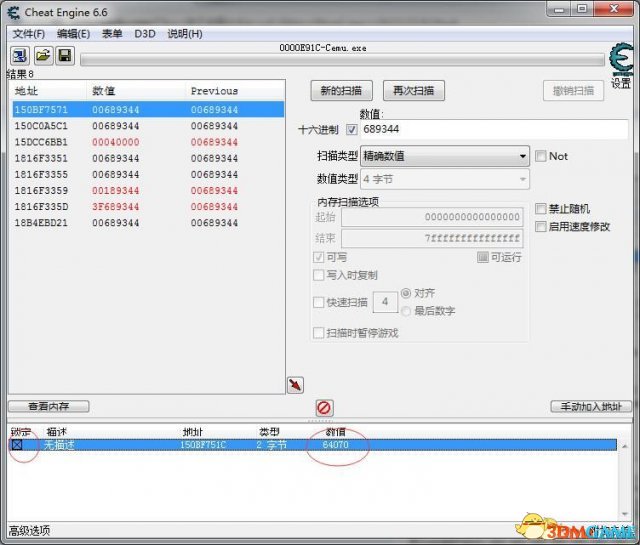Click address 150BF751C in address list

203,445
